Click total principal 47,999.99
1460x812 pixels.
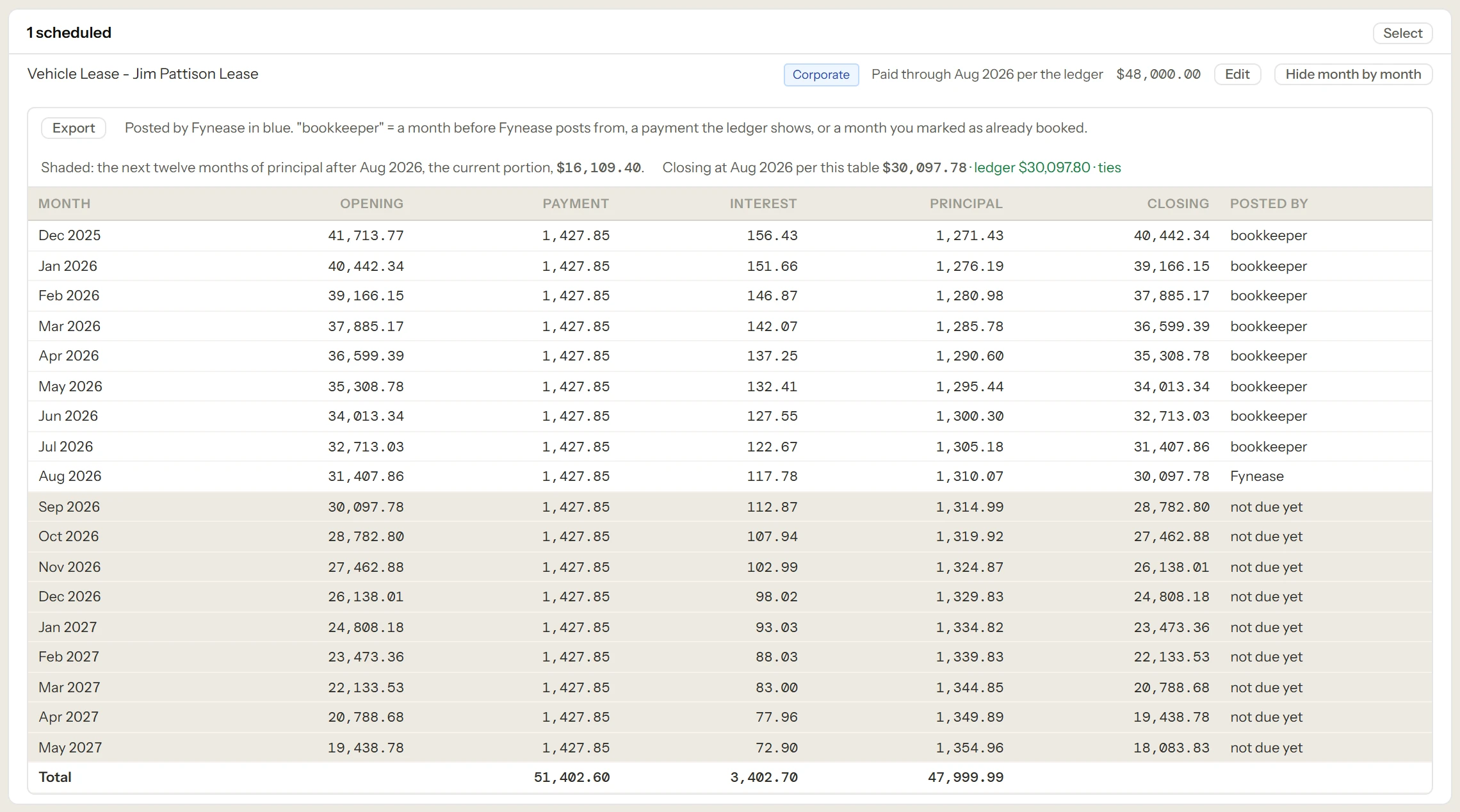coord(966,777)
